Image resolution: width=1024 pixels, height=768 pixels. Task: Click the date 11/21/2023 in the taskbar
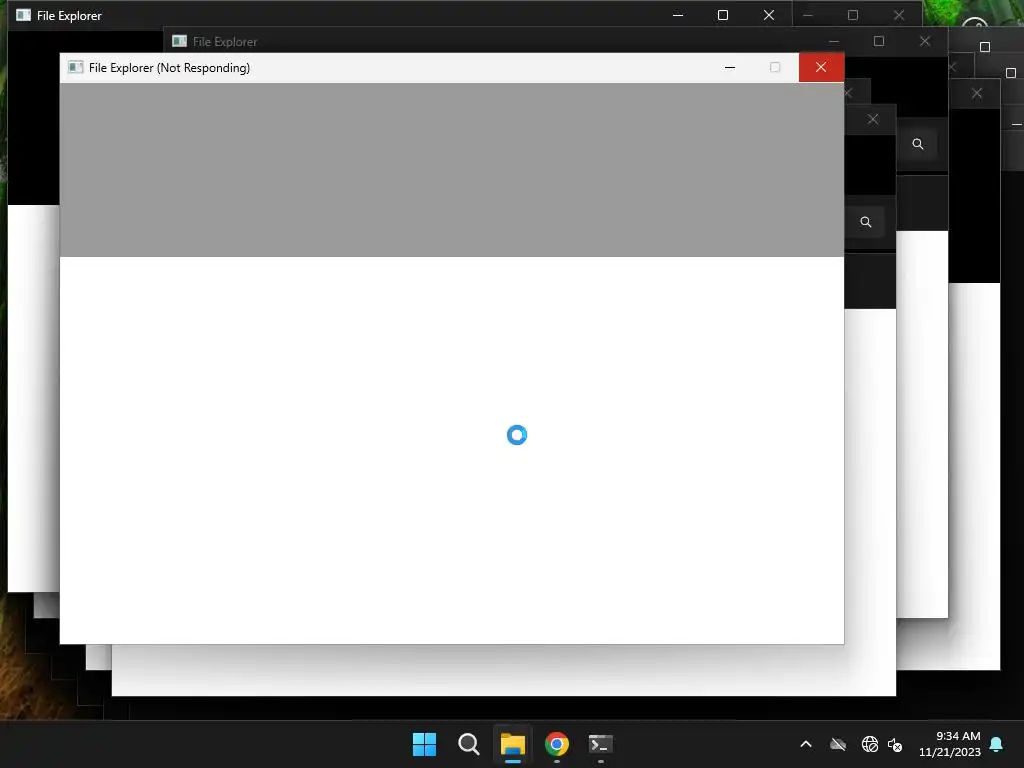click(x=950, y=752)
